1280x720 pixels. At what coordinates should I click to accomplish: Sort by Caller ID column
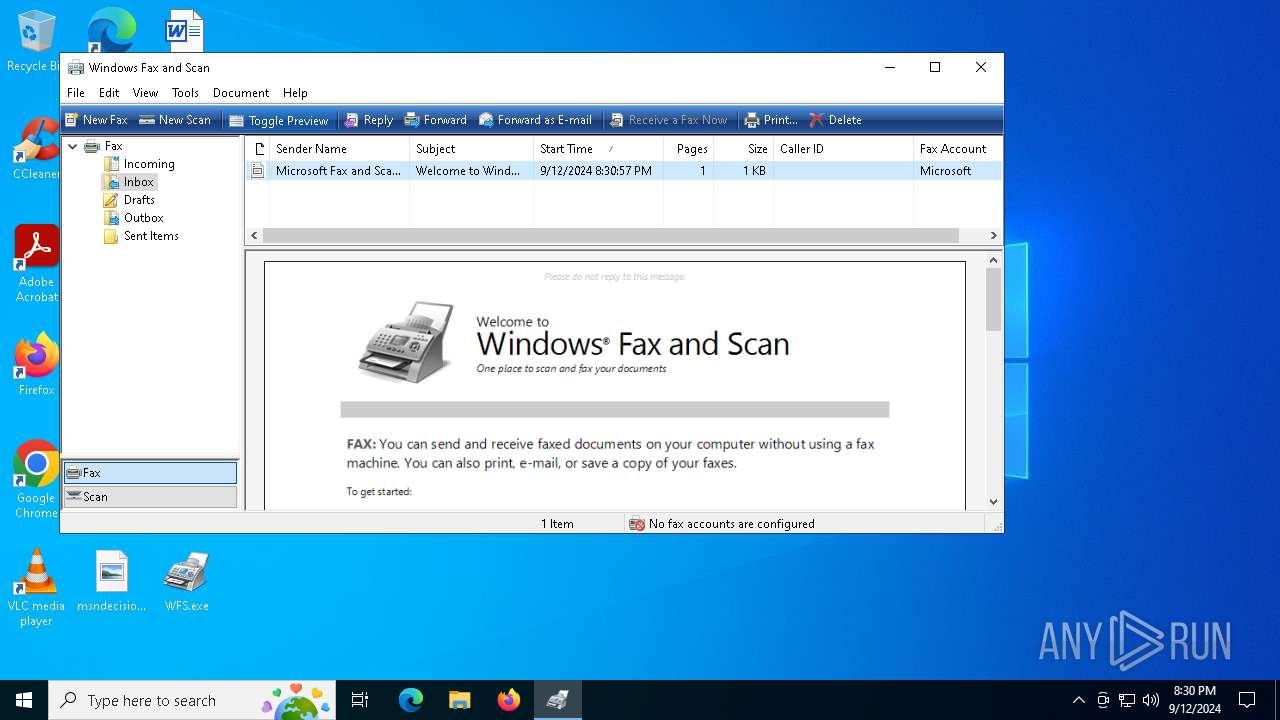[843, 149]
